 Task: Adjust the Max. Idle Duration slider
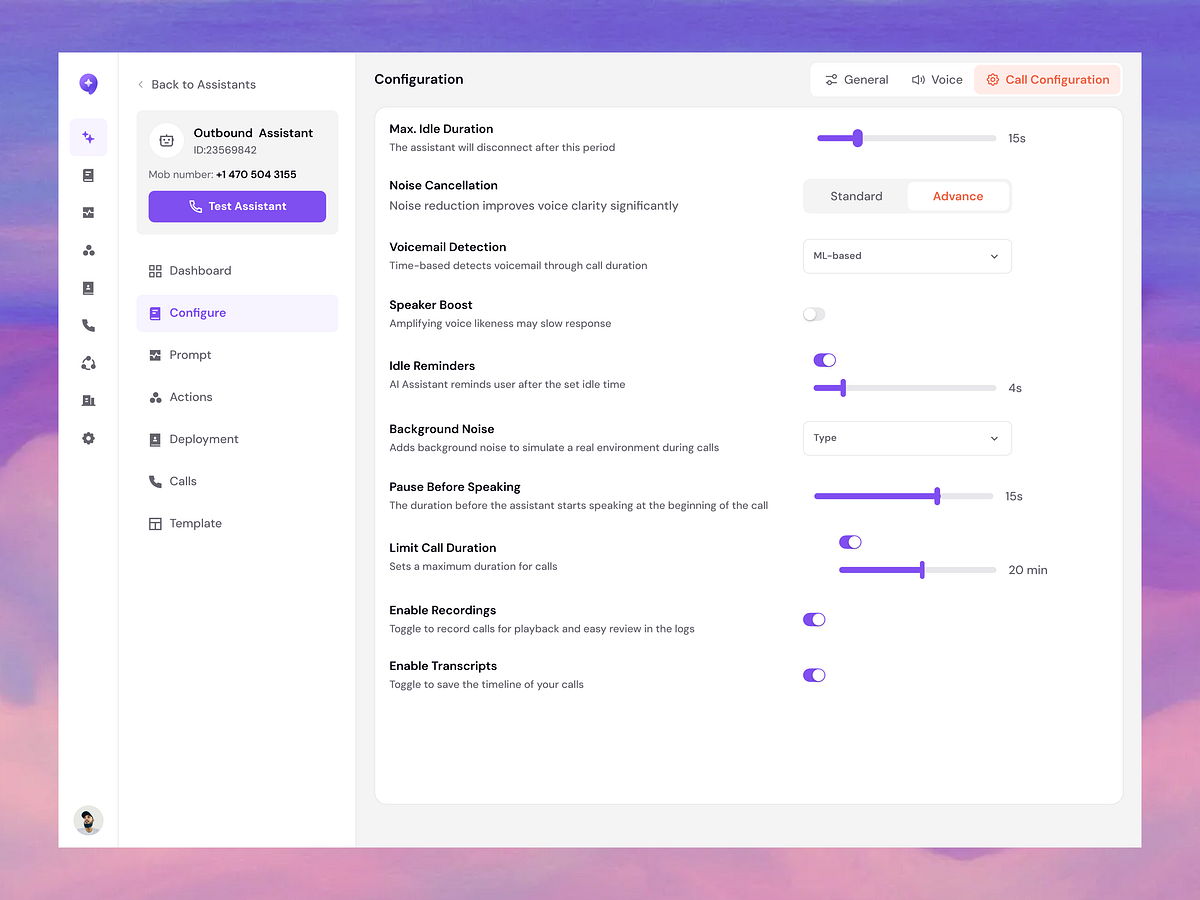pos(857,138)
